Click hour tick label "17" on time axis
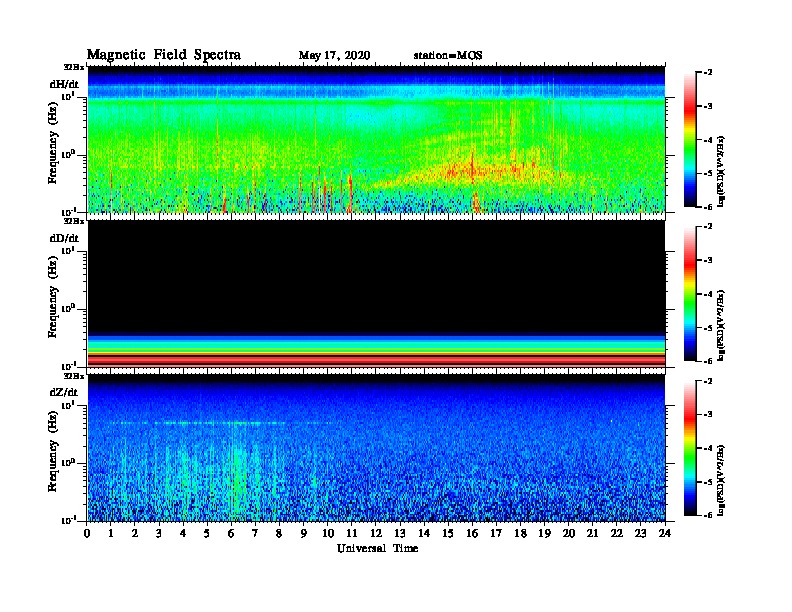The image size is (792, 612). [x=496, y=533]
